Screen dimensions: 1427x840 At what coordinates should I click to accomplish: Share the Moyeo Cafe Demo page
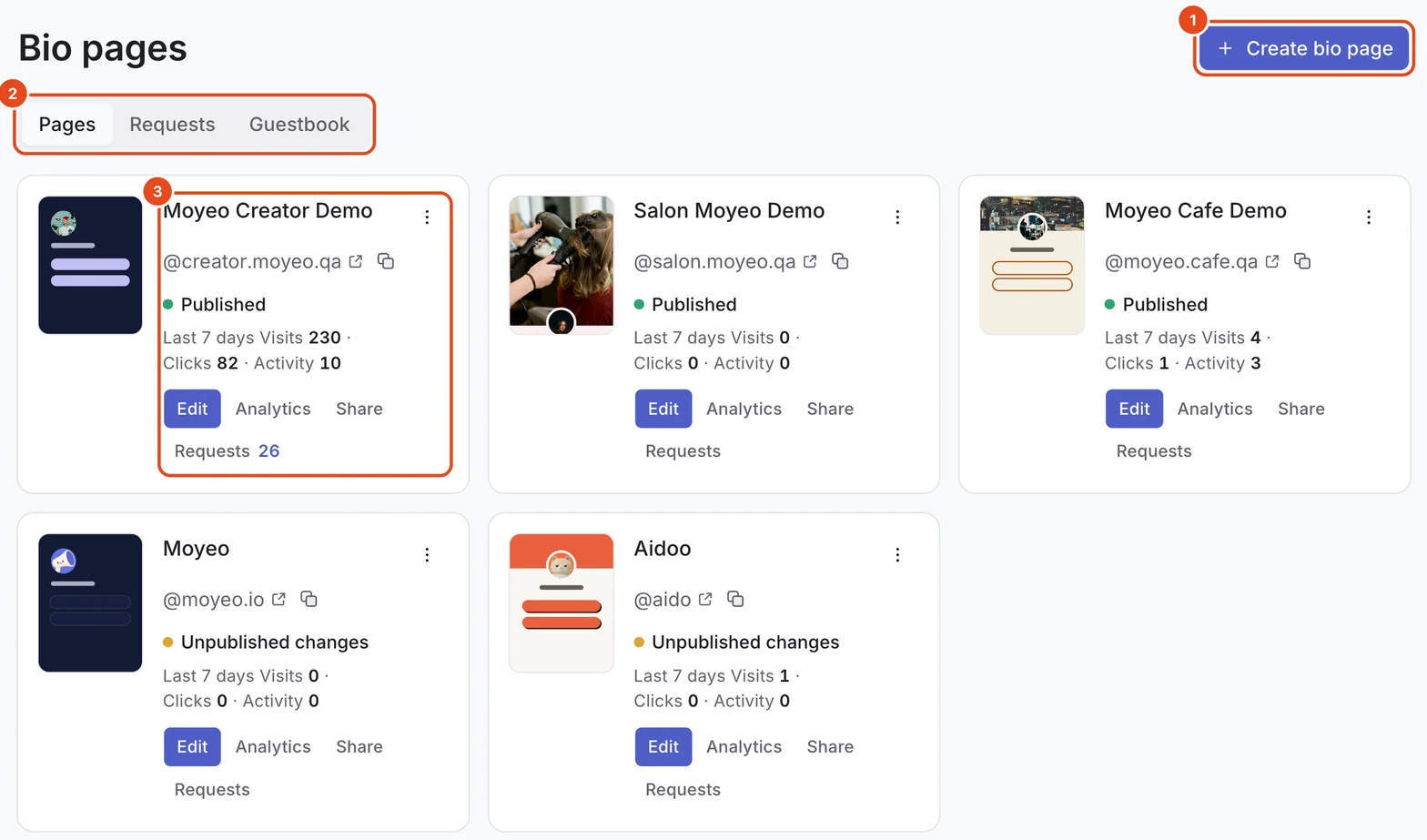click(1301, 409)
